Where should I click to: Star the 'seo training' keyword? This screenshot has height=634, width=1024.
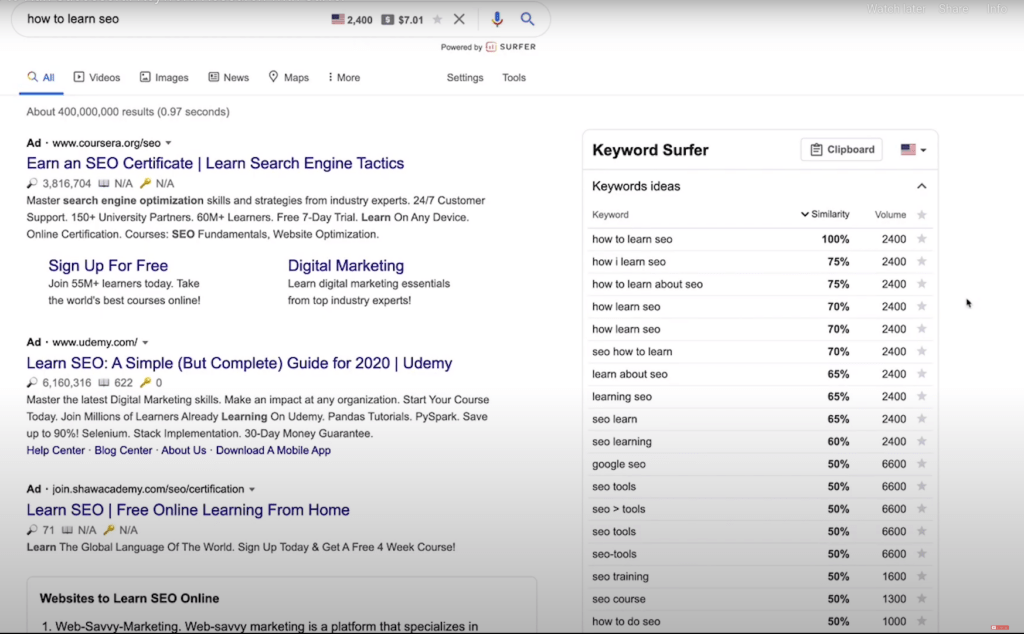point(921,577)
